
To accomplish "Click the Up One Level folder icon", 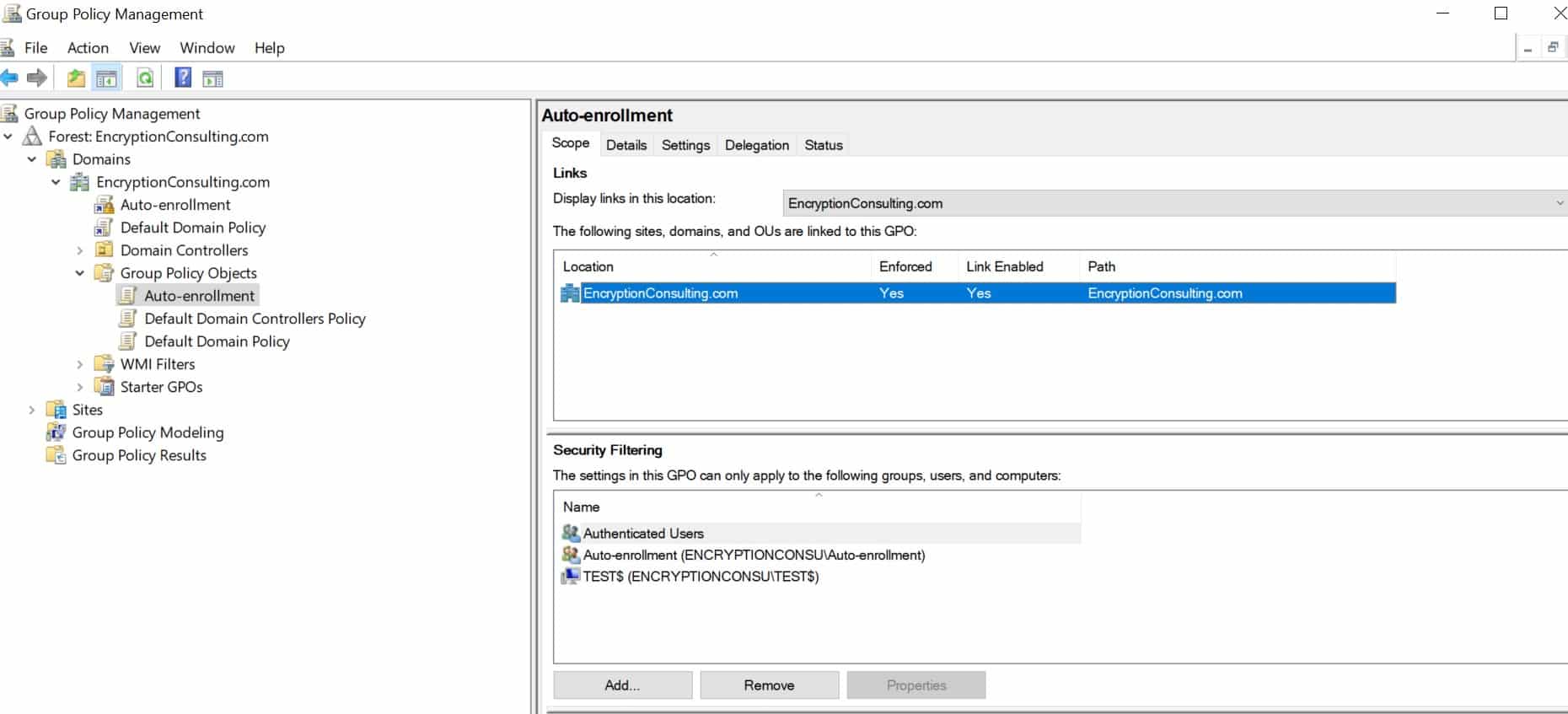I will point(76,78).
